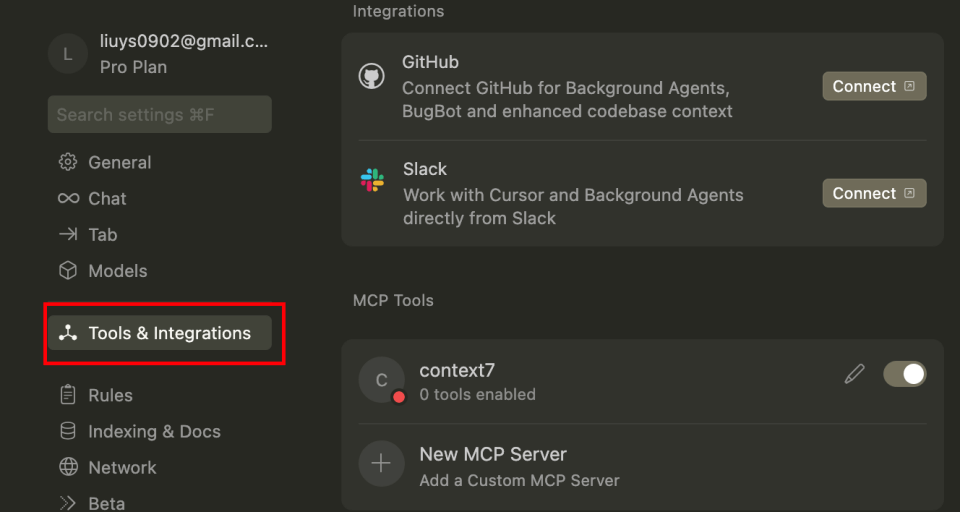Click the Beta double-chevron icon
Image resolution: width=960 pixels, height=512 pixels.
pos(68,502)
